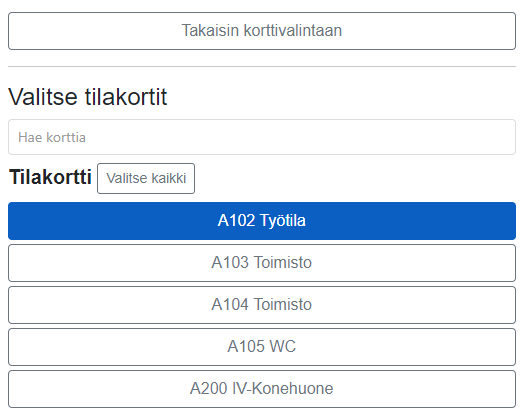Click the horizontal divider below back button
The width and height of the screenshot is (525, 418).
point(262,67)
